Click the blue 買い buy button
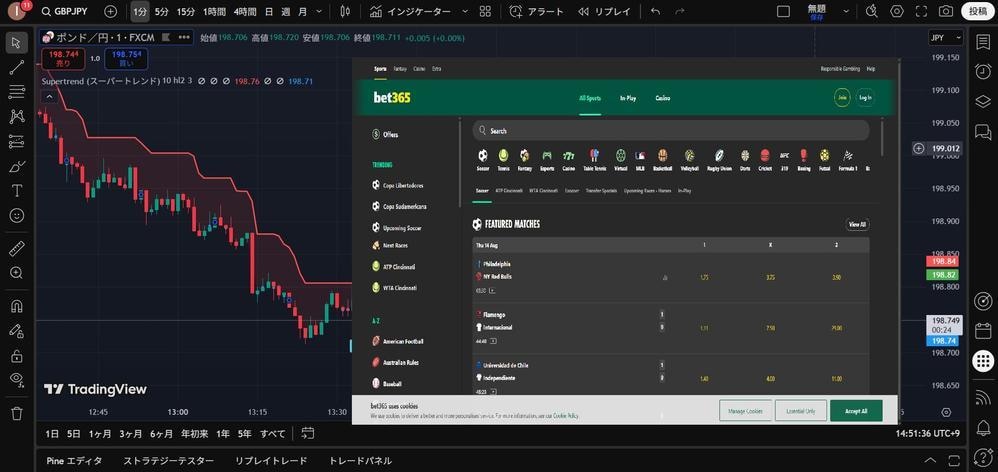This screenshot has height=472, width=998. 126,59
